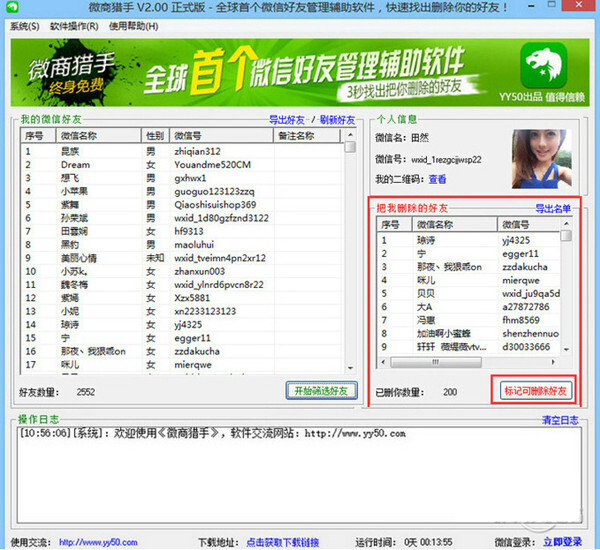Click the 标记可删除好友 button

[x=535, y=391]
